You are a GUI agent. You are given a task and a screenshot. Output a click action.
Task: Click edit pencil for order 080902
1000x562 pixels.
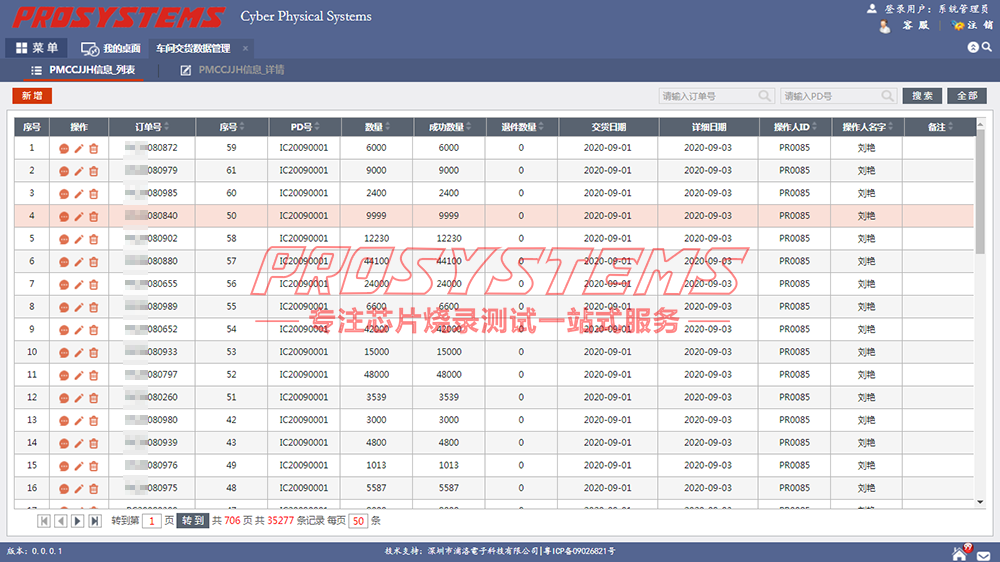[x=78, y=239]
